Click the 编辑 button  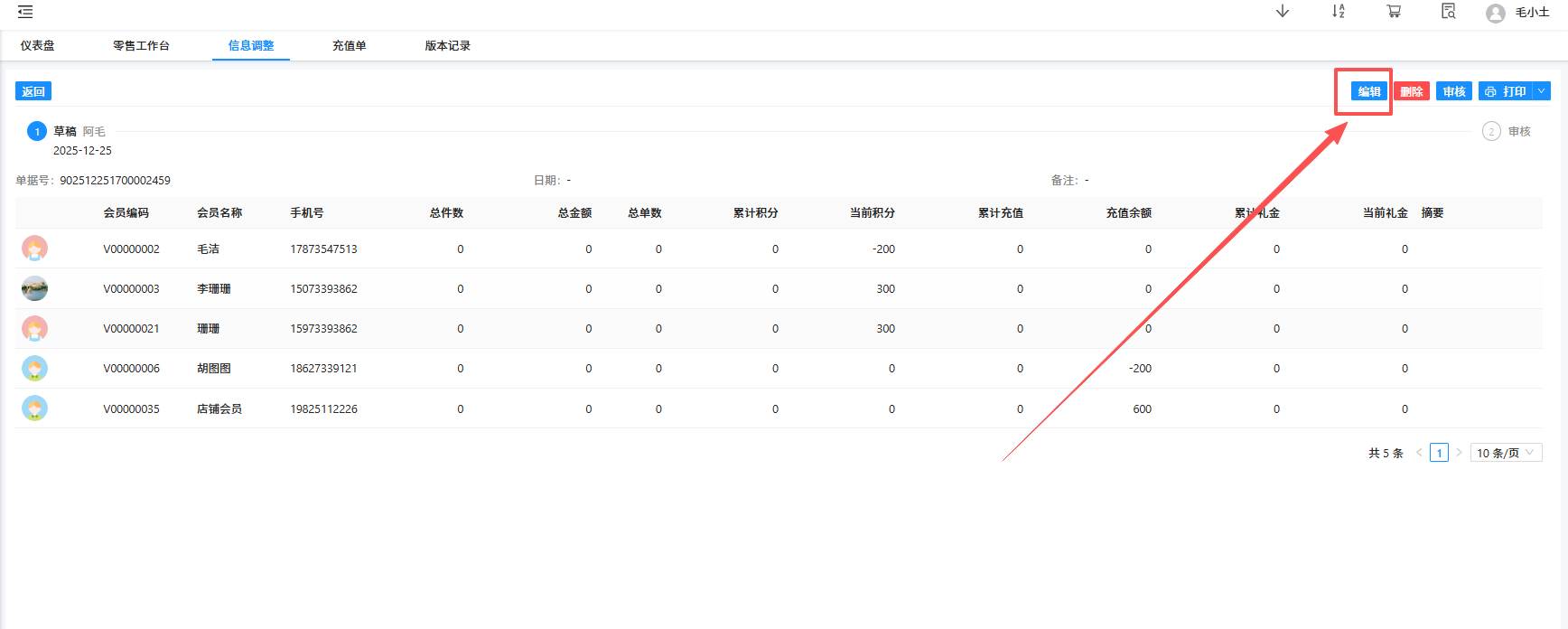click(x=1368, y=91)
